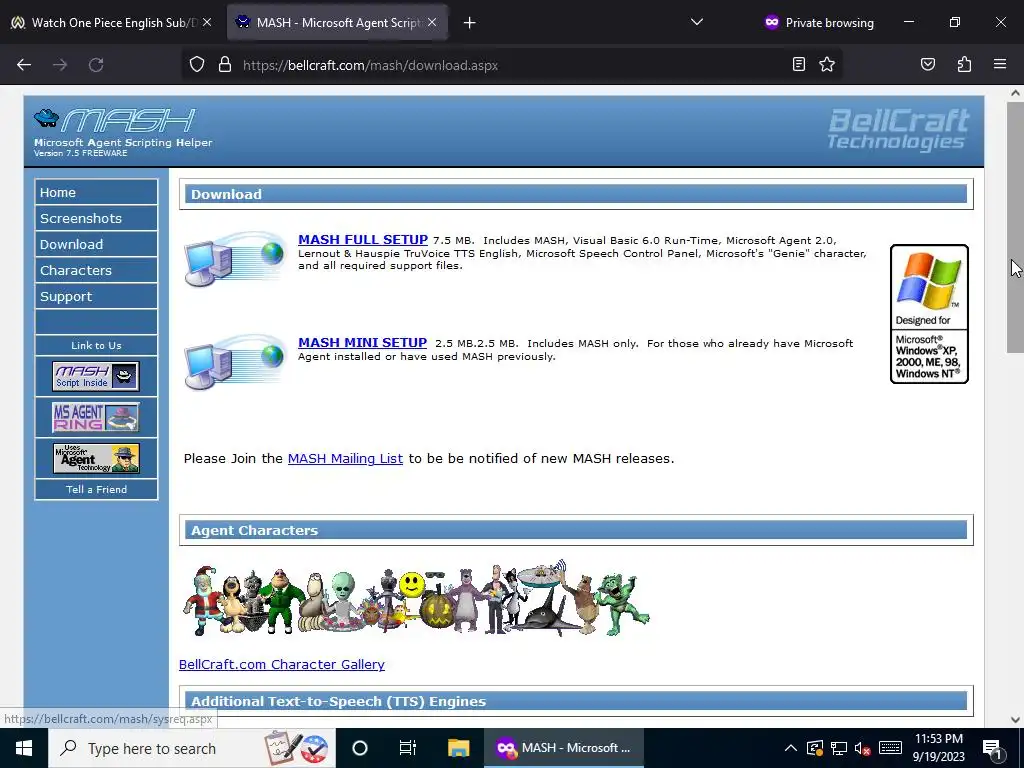Click the MASH Script Inside badge
The height and width of the screenshot is (768, 1024).
point(95,376)
